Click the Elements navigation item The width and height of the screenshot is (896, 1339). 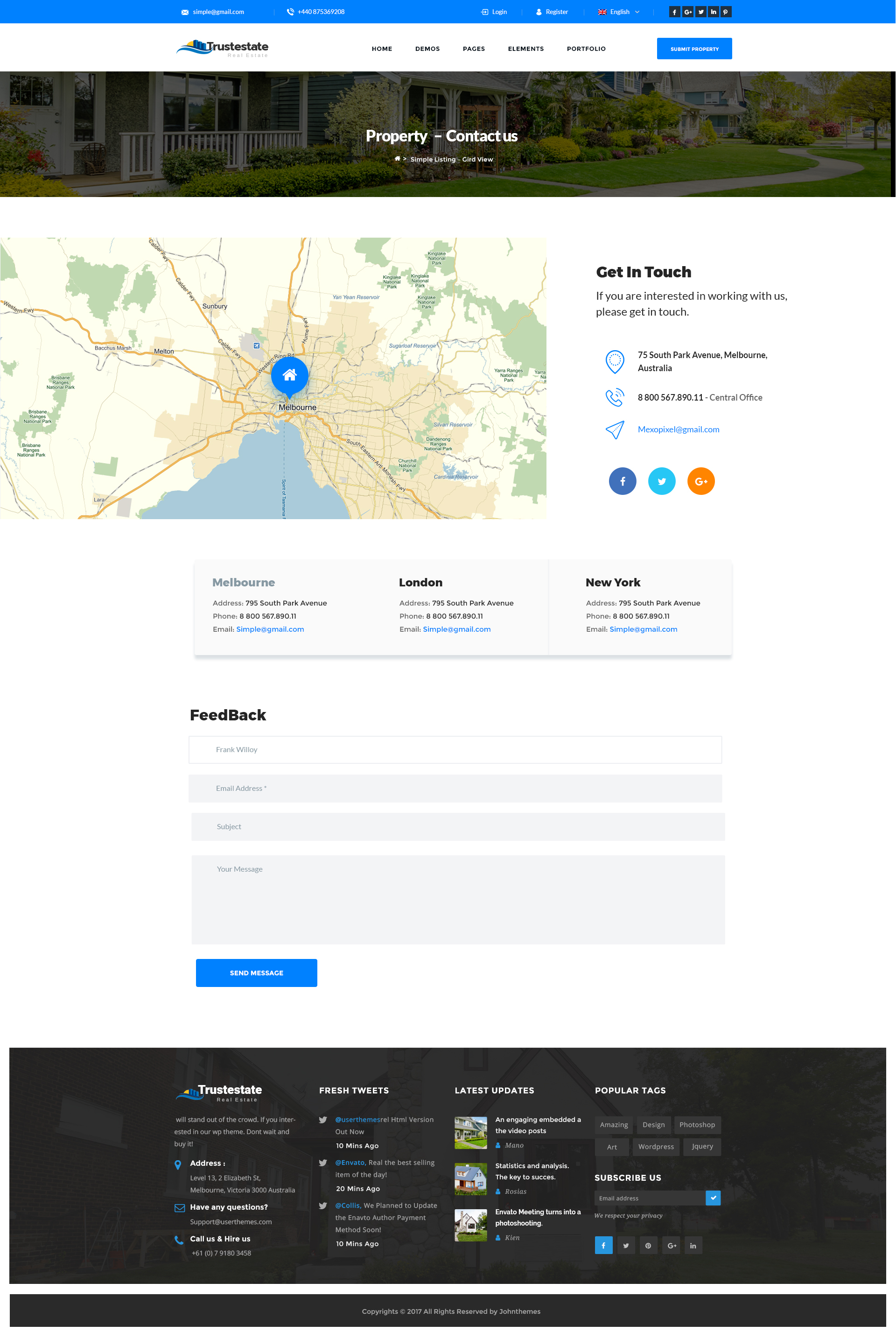pos(526,49)
